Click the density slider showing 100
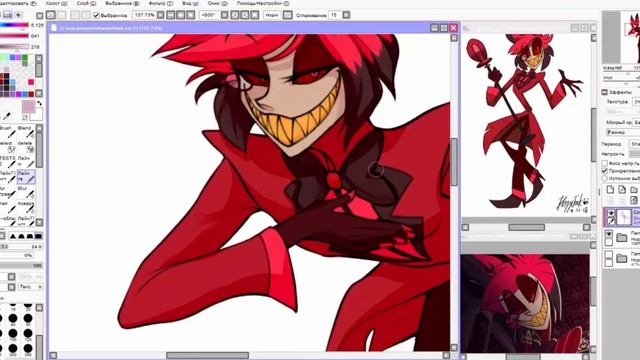This screenshot has height=360, width=640. click(x=21, y=266)
